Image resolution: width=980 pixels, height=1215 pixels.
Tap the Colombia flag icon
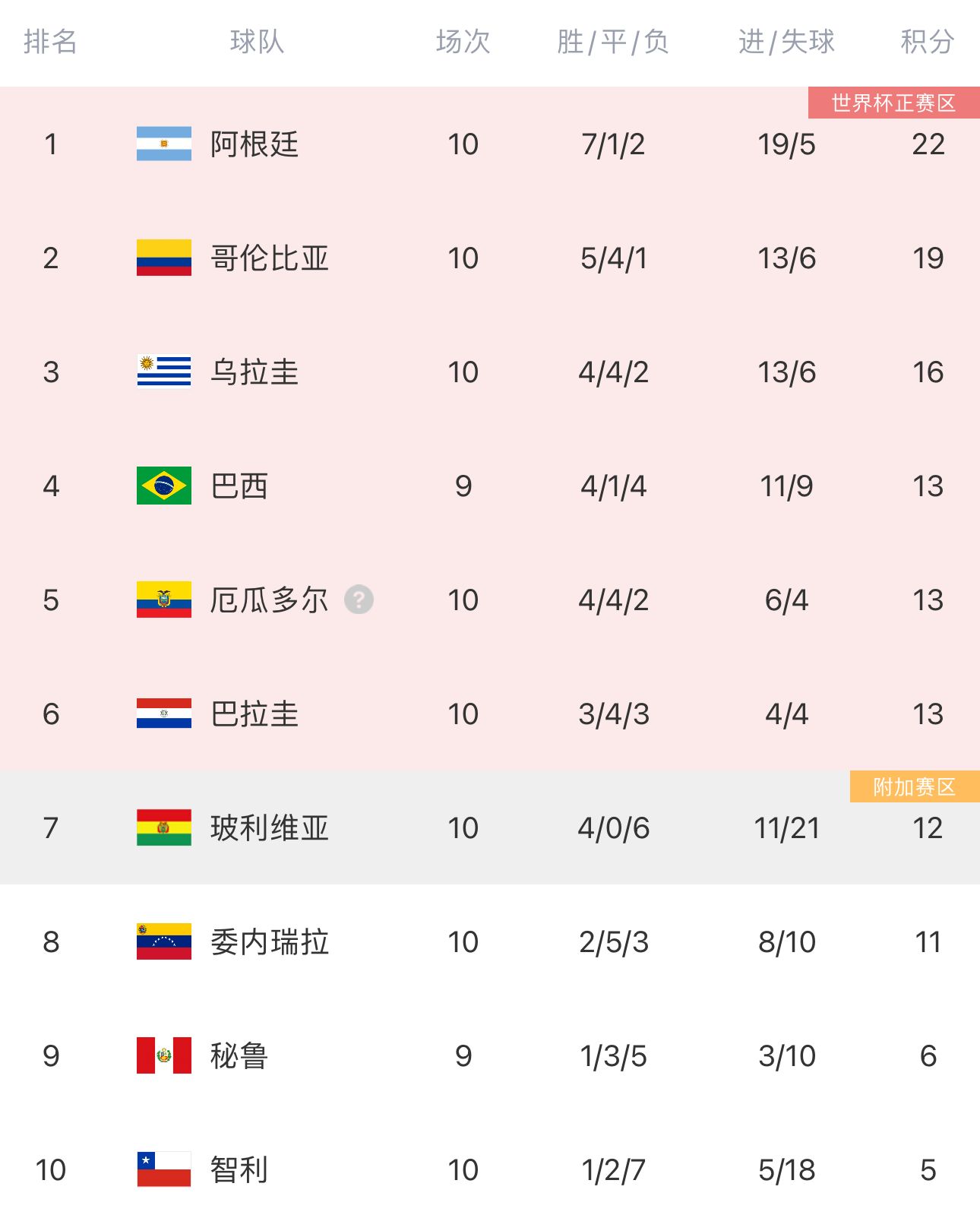[164, 258]
